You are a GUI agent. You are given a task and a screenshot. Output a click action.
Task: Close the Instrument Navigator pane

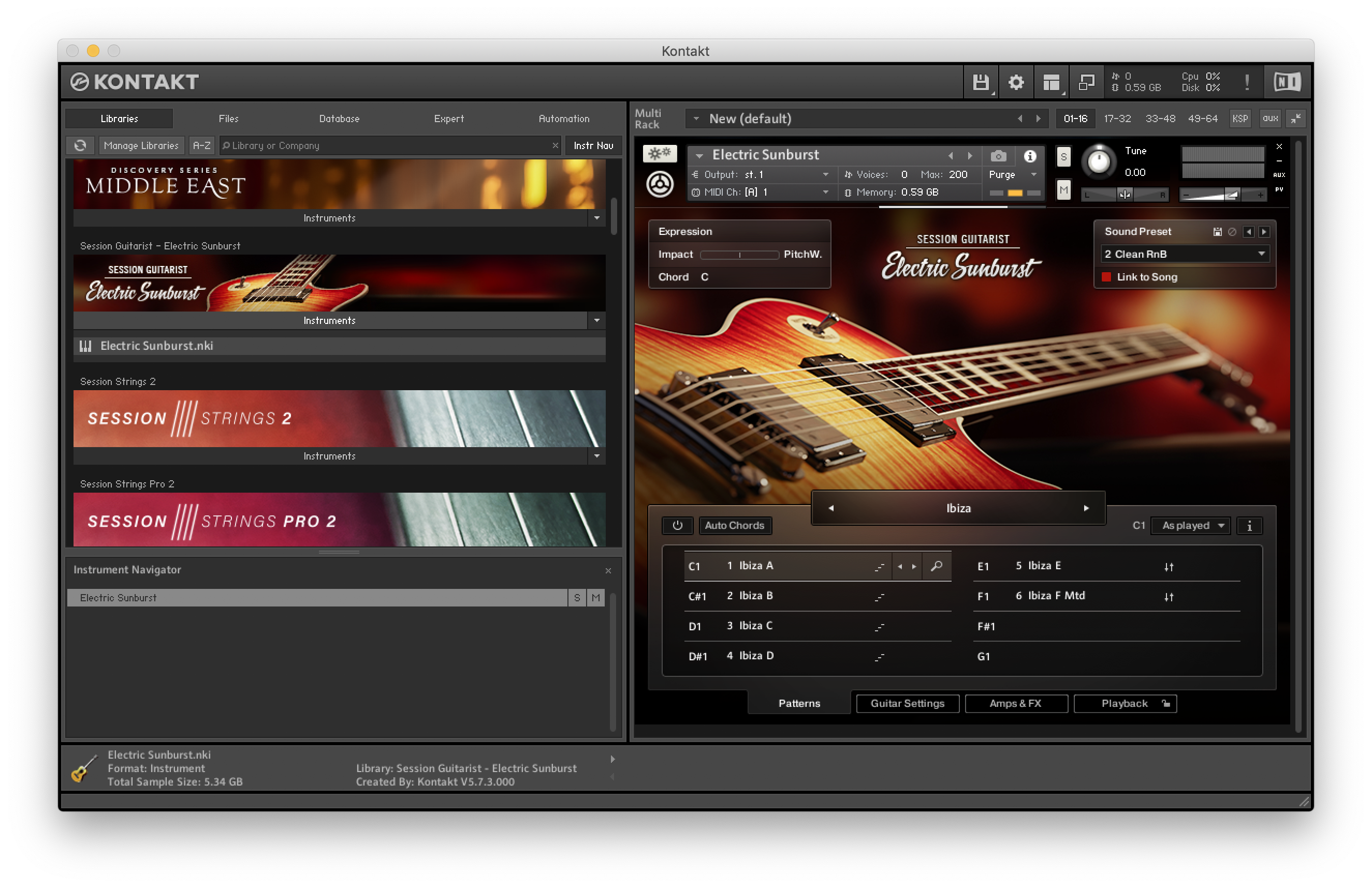pos(608,570)
